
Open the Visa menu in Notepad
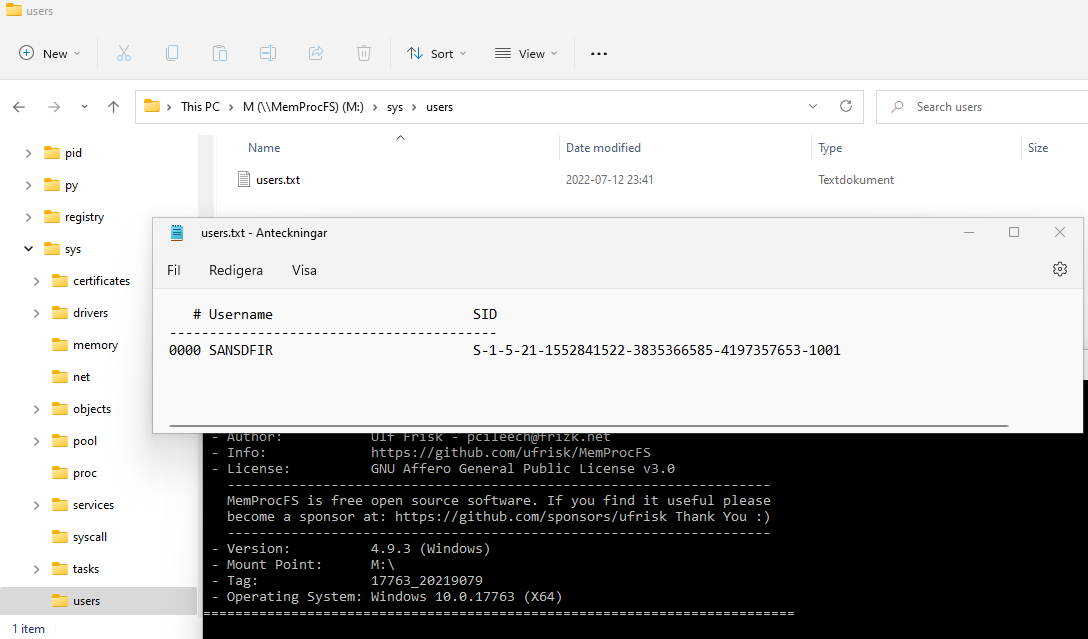point(304,270)
